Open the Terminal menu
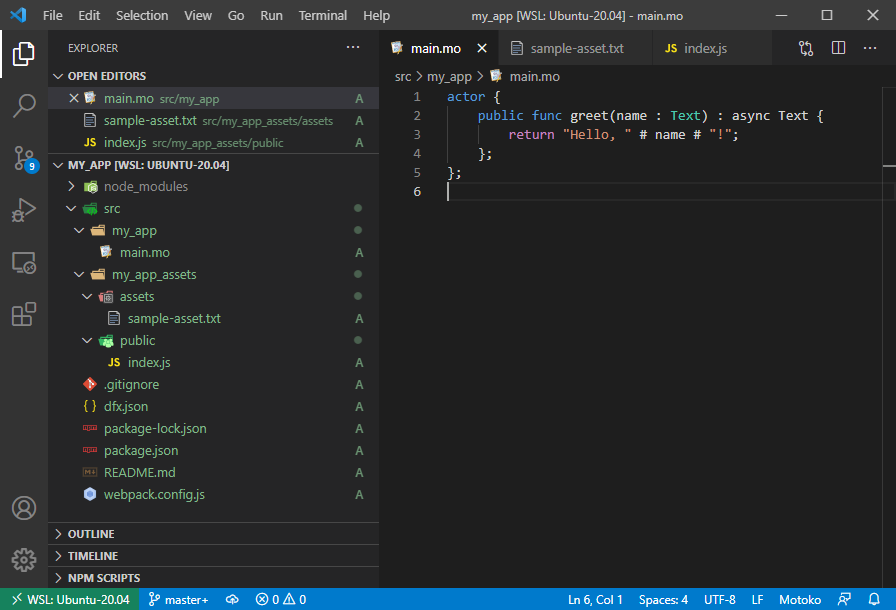896x610 pixels. click(322, 16)
